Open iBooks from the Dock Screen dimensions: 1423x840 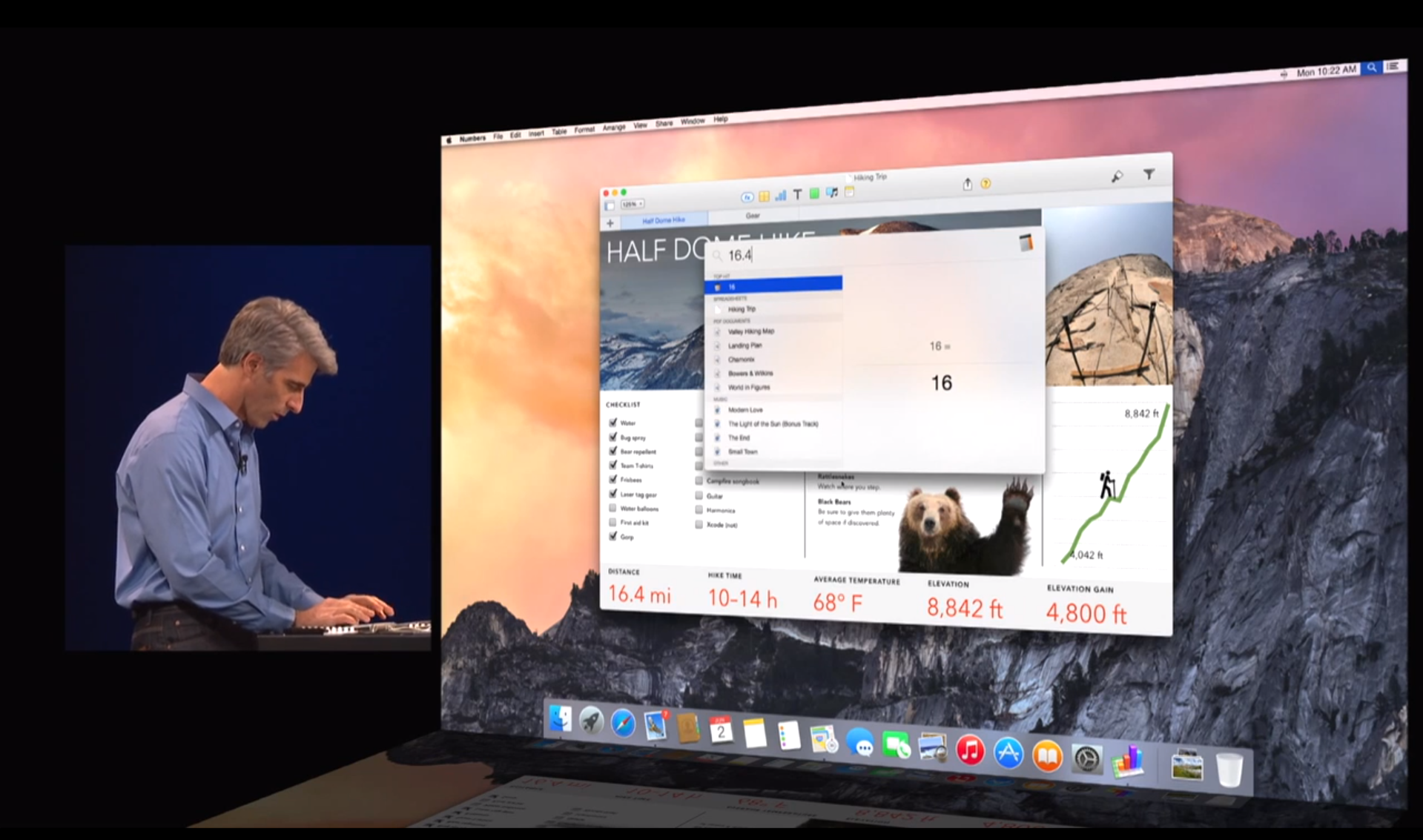click(x=1047, y=757)
